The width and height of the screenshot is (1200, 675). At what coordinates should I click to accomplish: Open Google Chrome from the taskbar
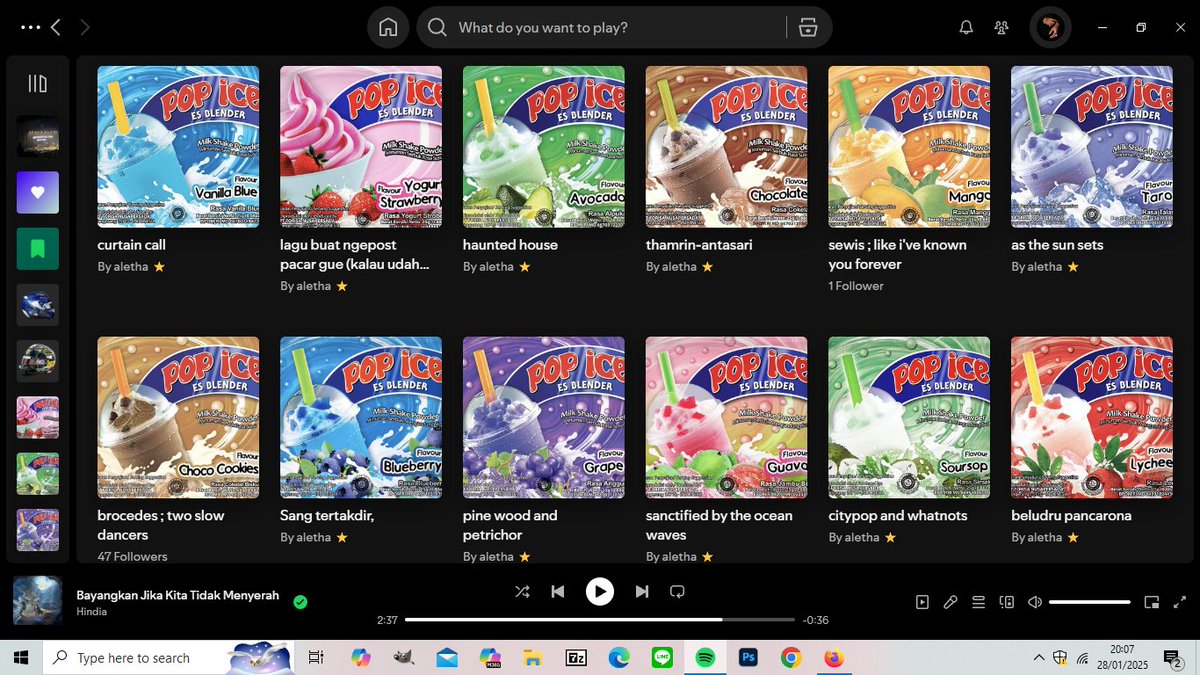pyautogui.click(x=791, y=658)
